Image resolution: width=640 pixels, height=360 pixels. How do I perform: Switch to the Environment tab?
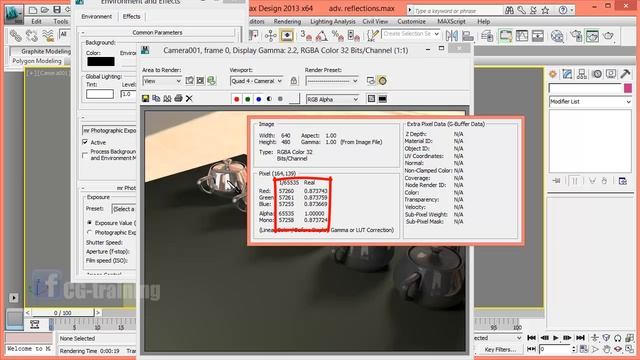[96, 16]
